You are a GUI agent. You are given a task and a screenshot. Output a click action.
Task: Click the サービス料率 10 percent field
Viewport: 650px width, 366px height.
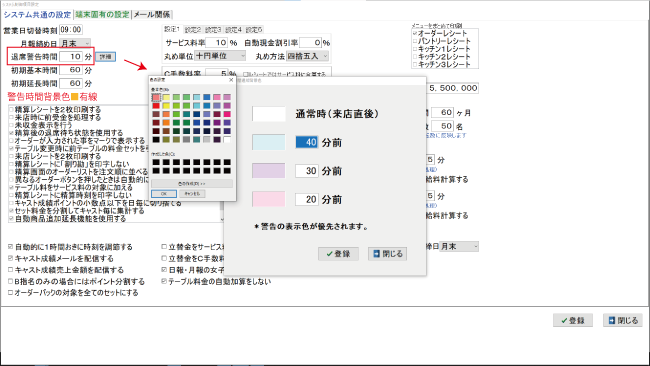(x=216, y=42)
